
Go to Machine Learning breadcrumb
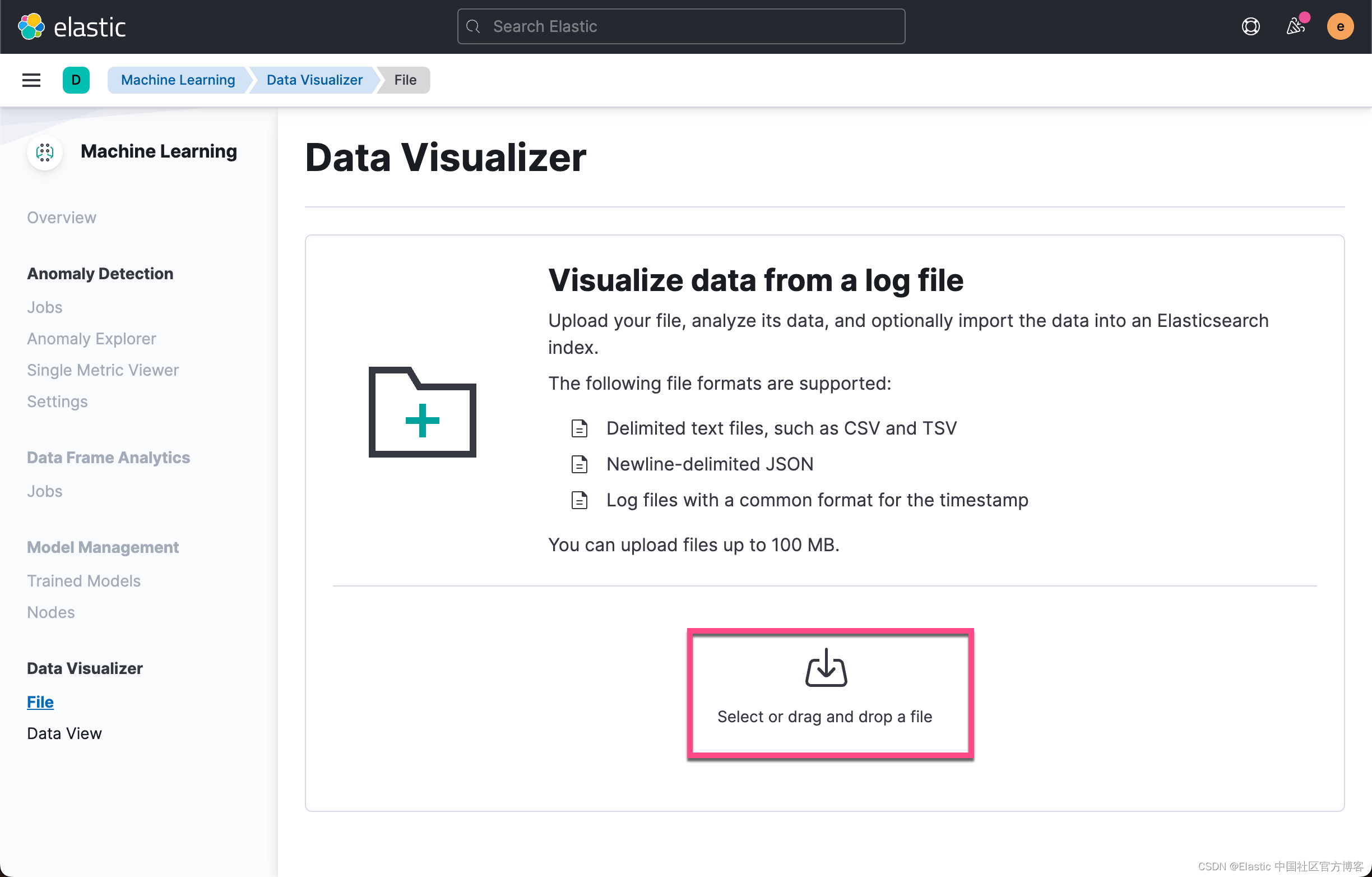178,80
